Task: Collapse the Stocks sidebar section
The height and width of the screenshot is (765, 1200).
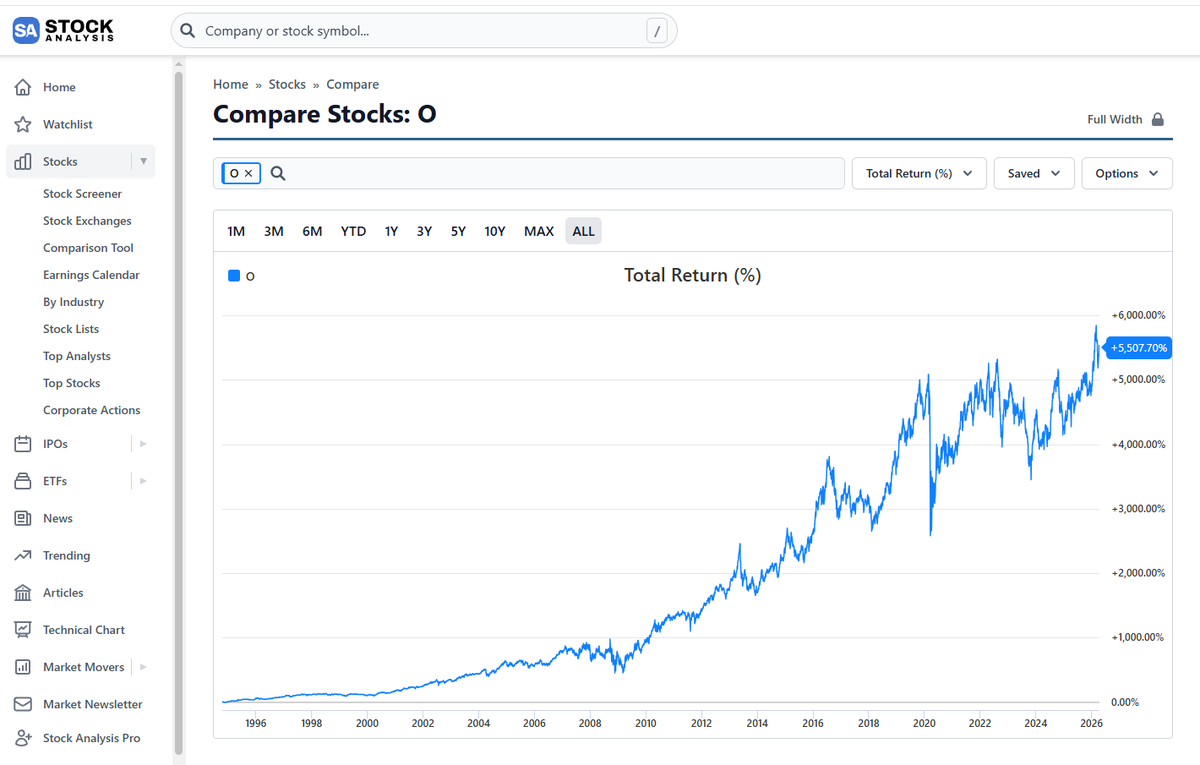Action: click(143, 161)
